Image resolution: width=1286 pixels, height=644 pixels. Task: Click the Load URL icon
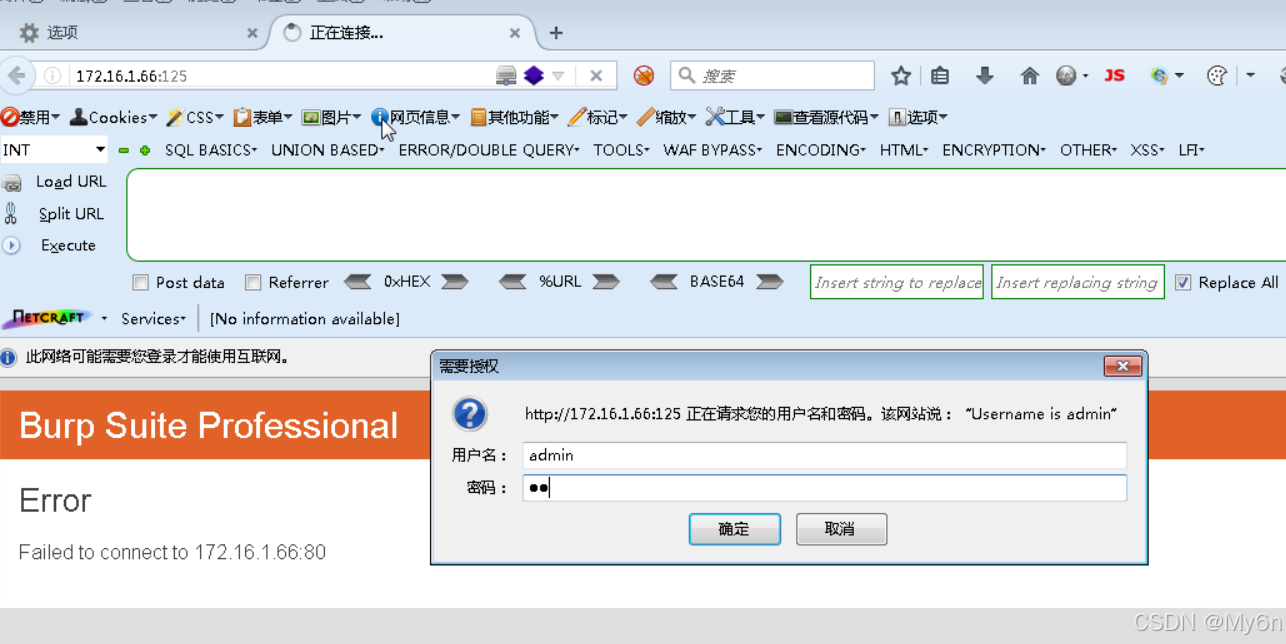coord(12,182)
